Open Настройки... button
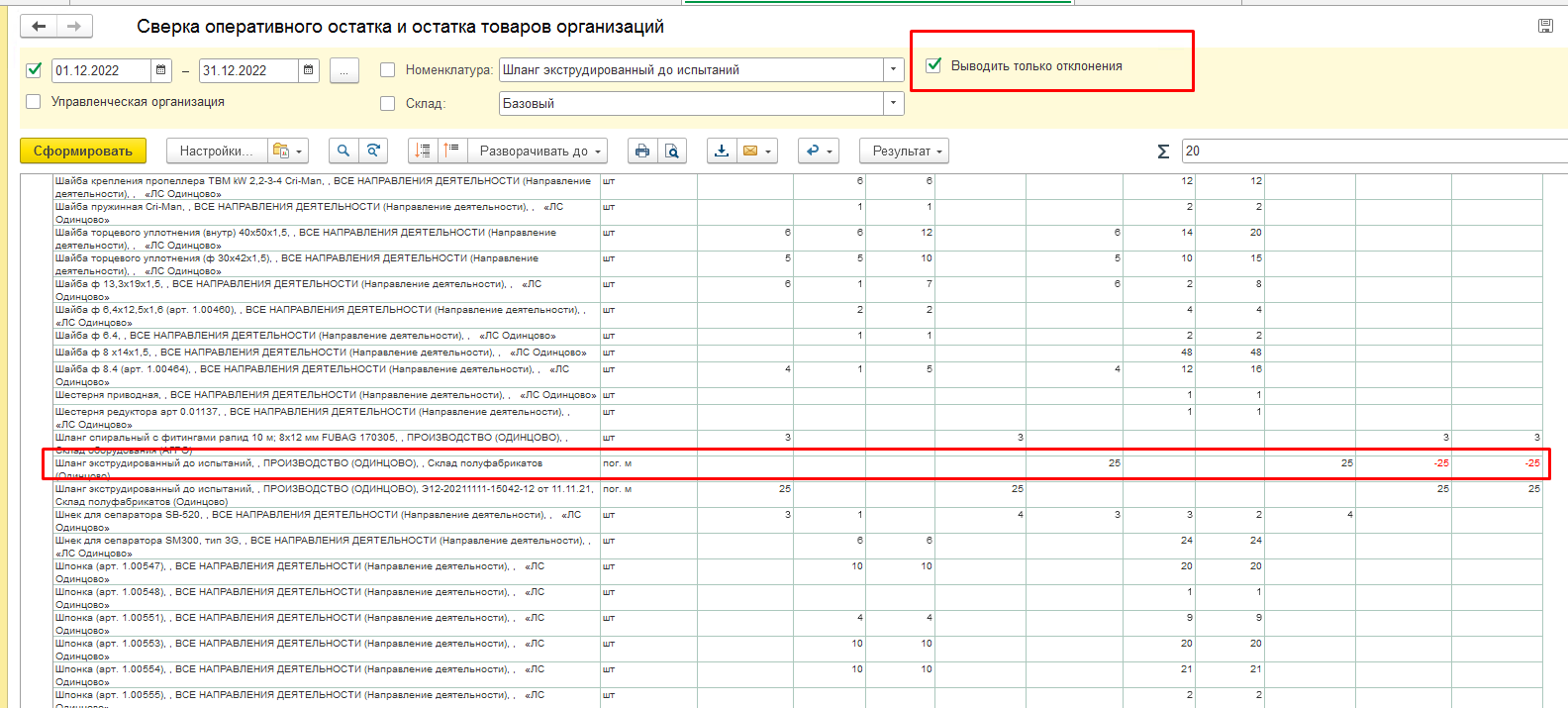The image size is (1568, 708). pyautogui.click(x=217, y=151)
